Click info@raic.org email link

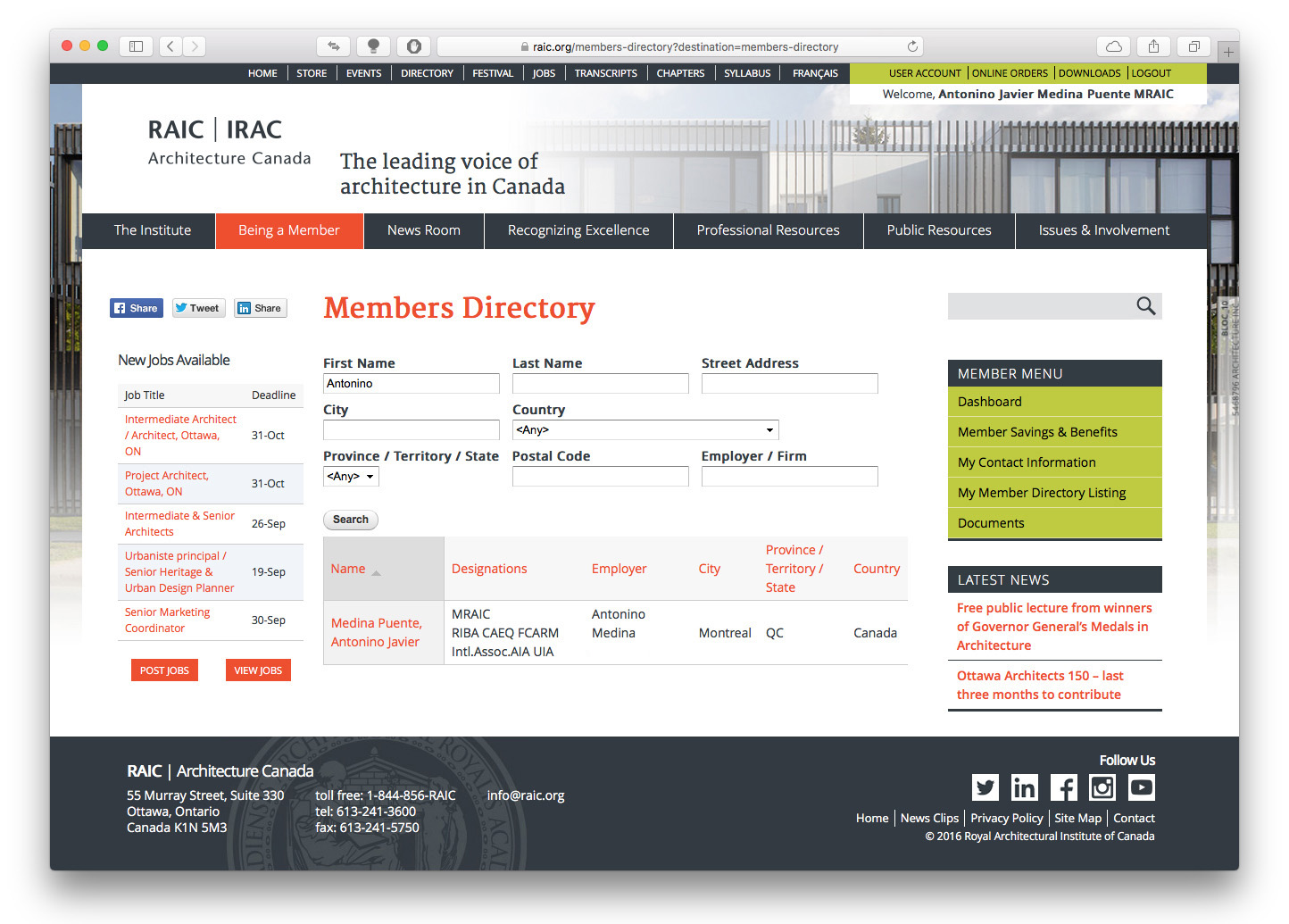coord(526,795)
